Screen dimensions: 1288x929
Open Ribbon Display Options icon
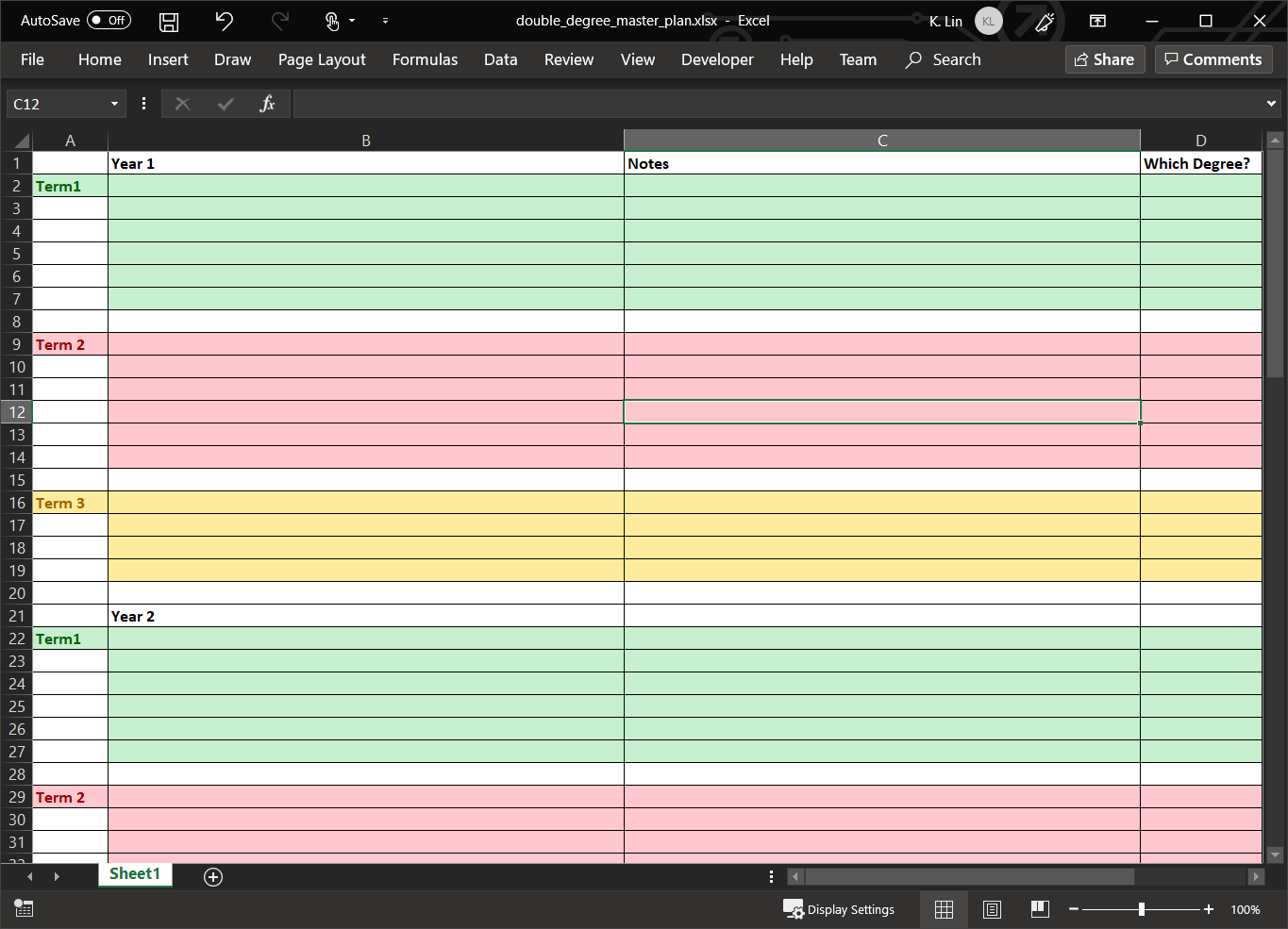coord(1097,21)
